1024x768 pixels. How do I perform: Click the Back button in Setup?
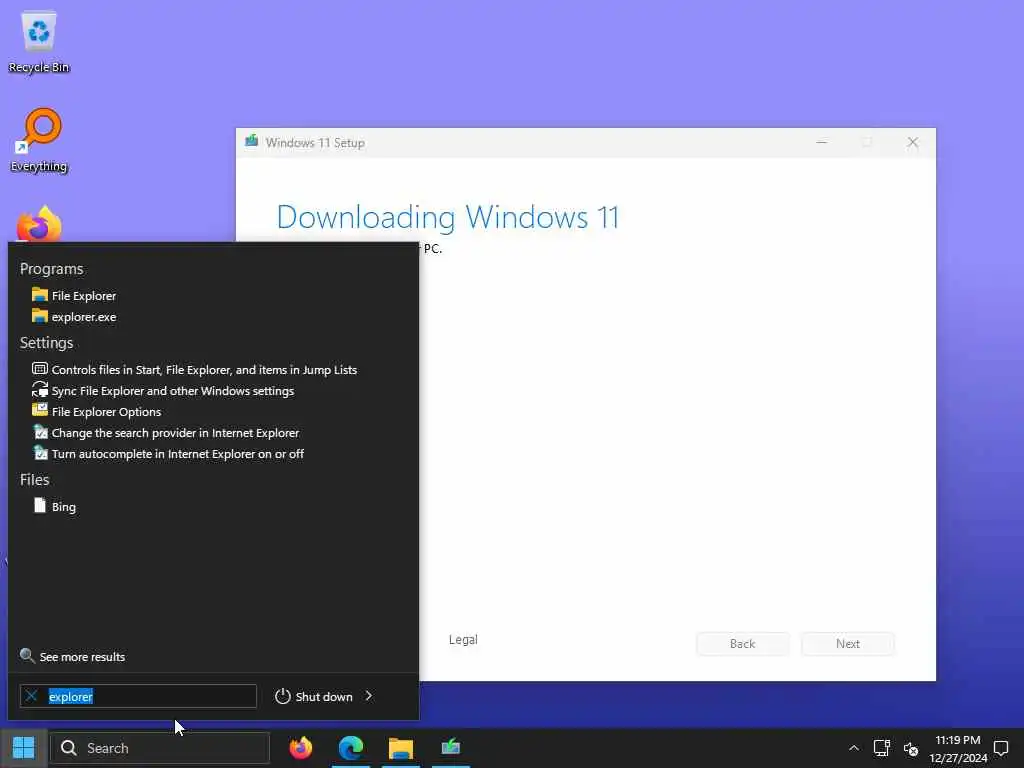pyautogui.click(x=743, y=644)
